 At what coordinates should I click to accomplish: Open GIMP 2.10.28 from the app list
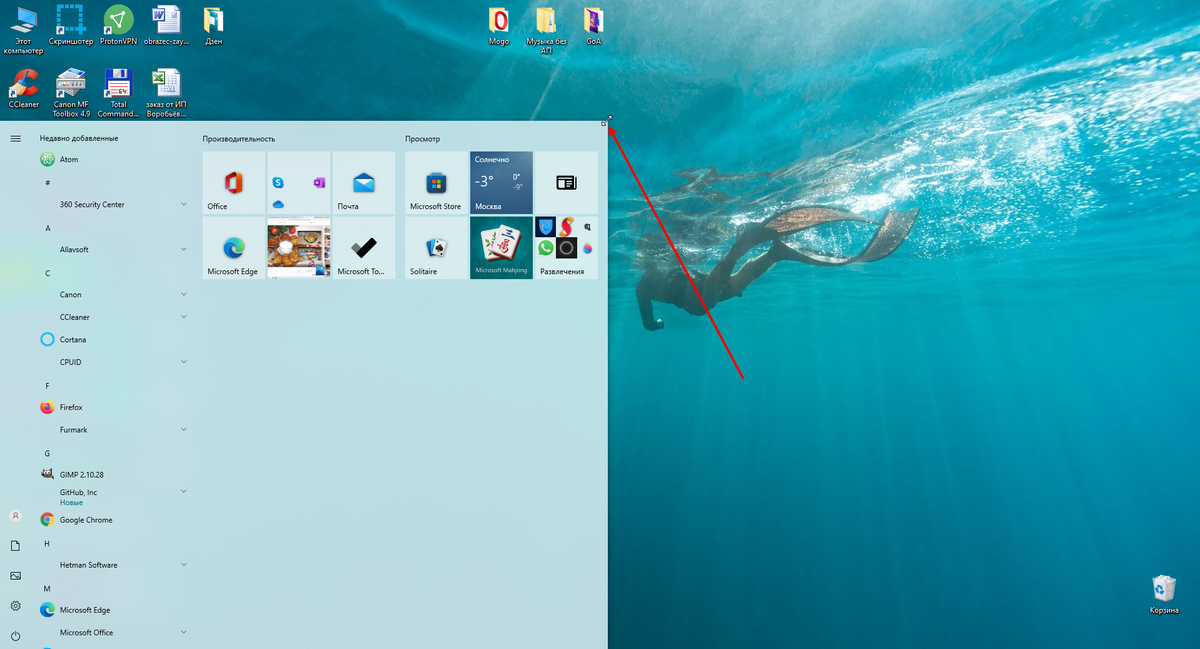pos(113,474)
